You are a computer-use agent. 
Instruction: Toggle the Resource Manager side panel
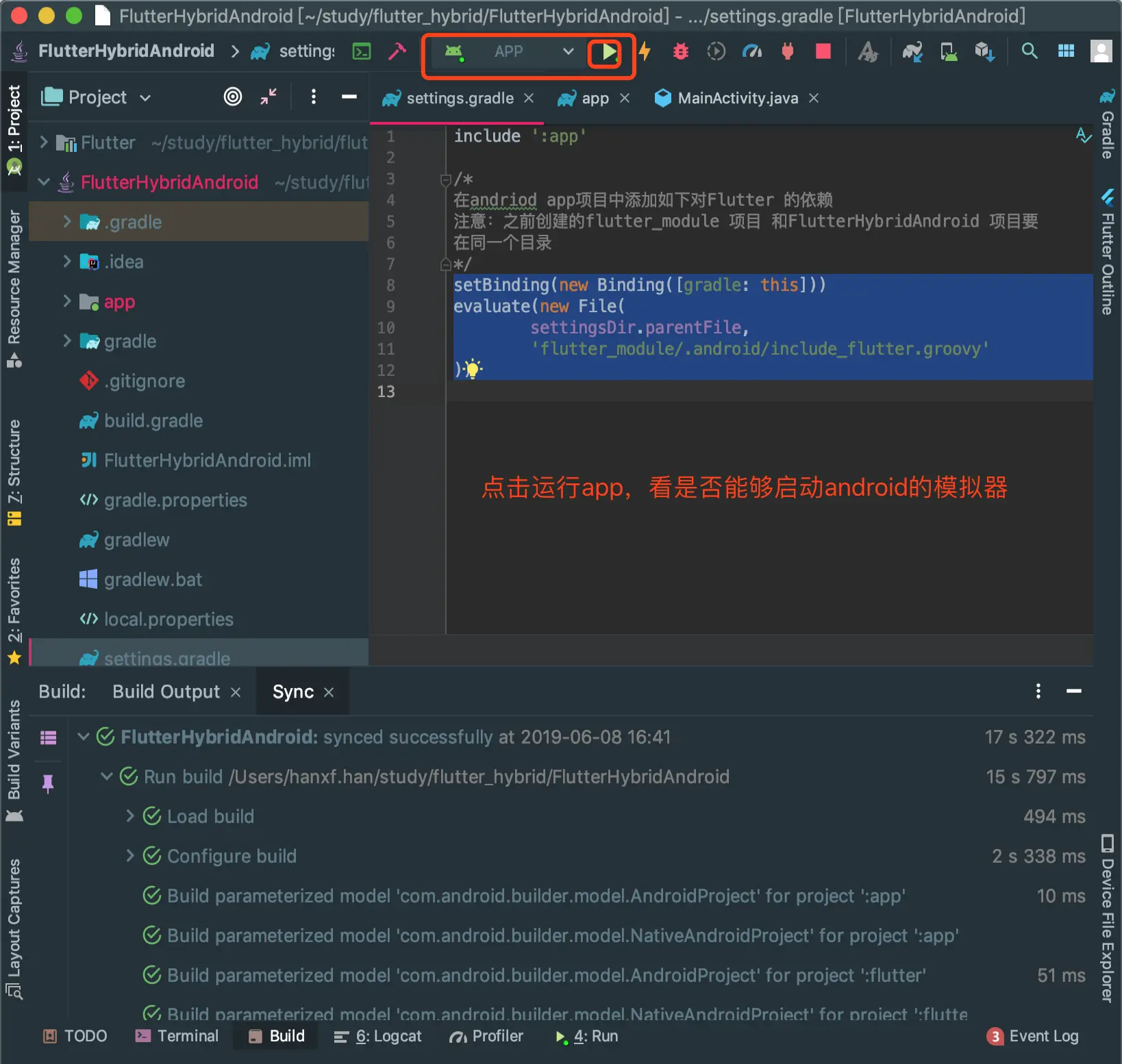coord(14,289)
